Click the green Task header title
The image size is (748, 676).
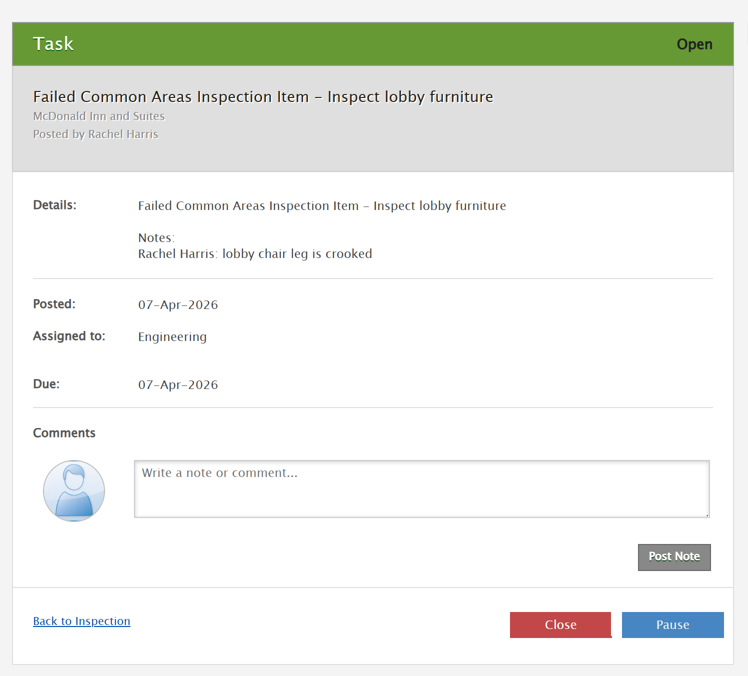click(53, 44)
